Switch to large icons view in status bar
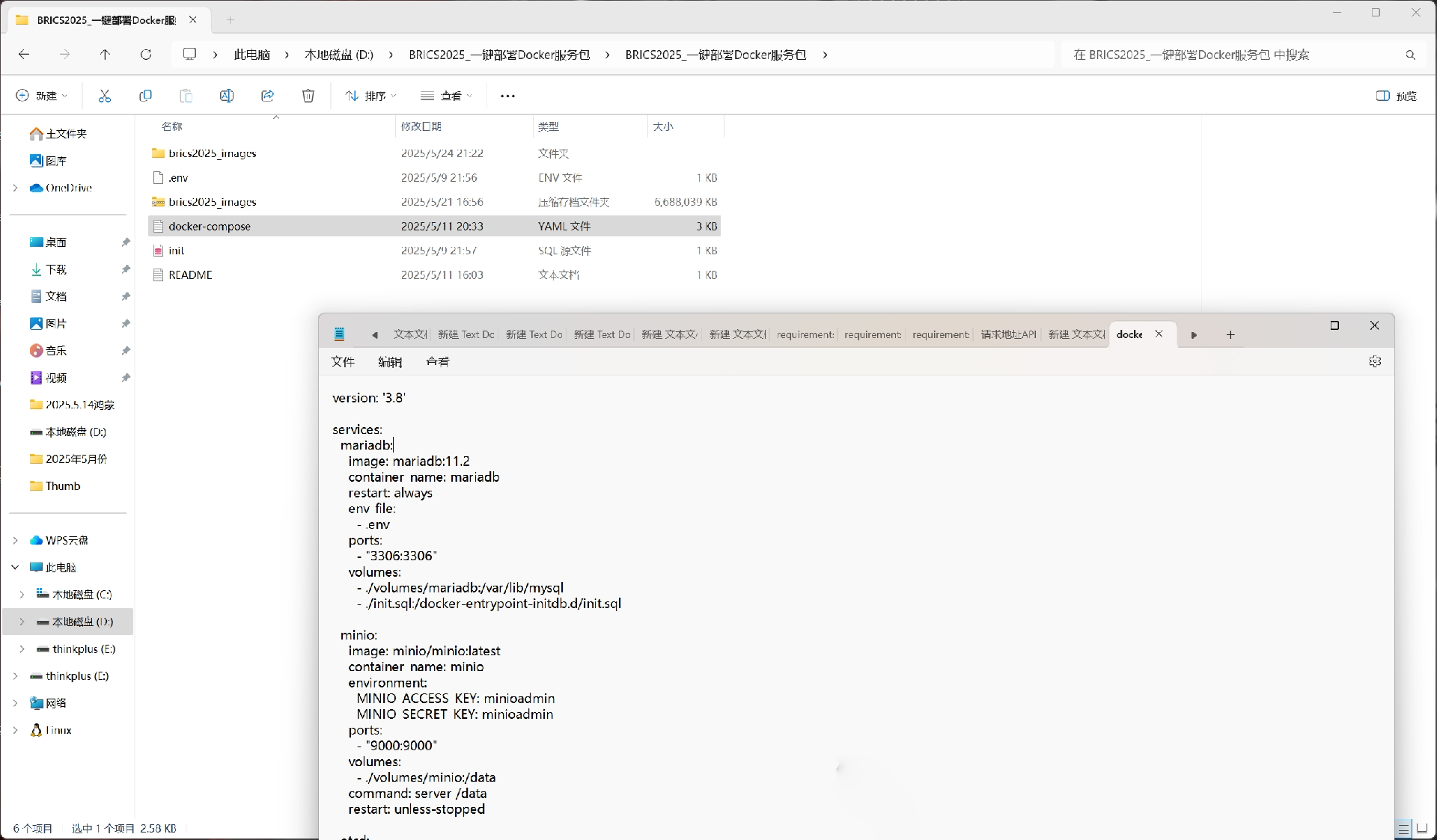Viewport: 1437px width, 840px height. [1421, 829]
